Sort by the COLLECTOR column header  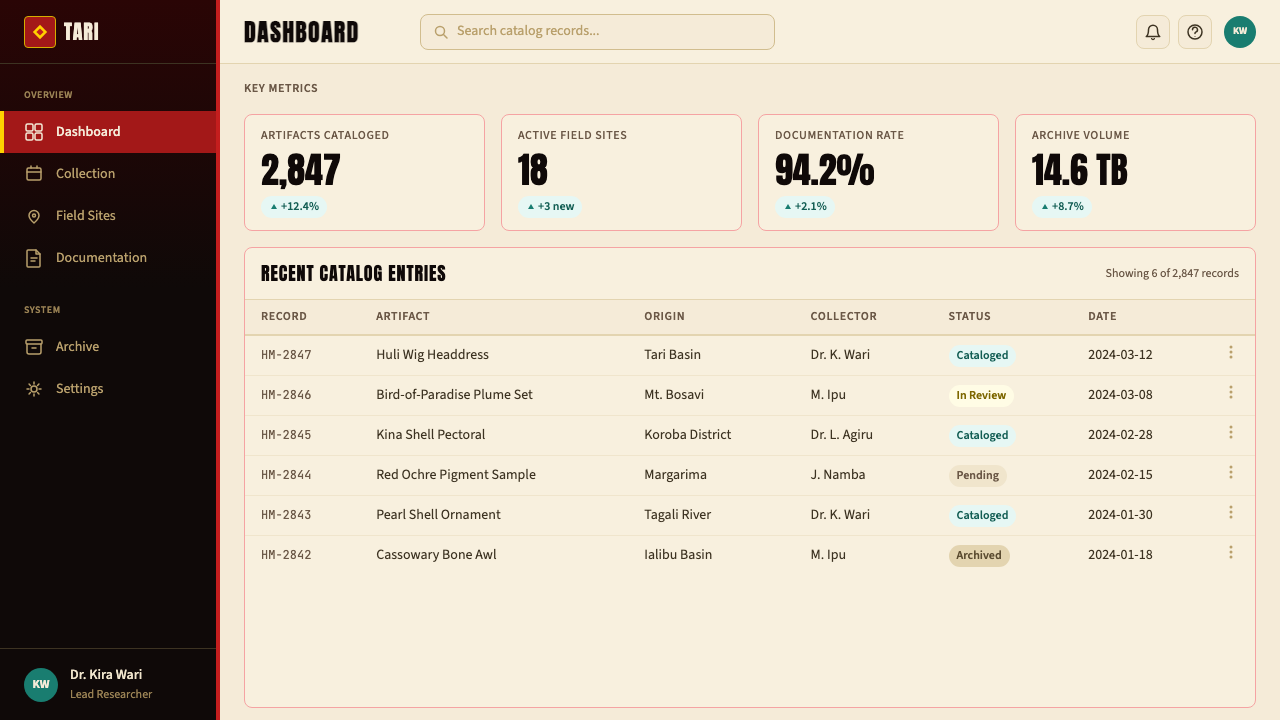point(844,316)
